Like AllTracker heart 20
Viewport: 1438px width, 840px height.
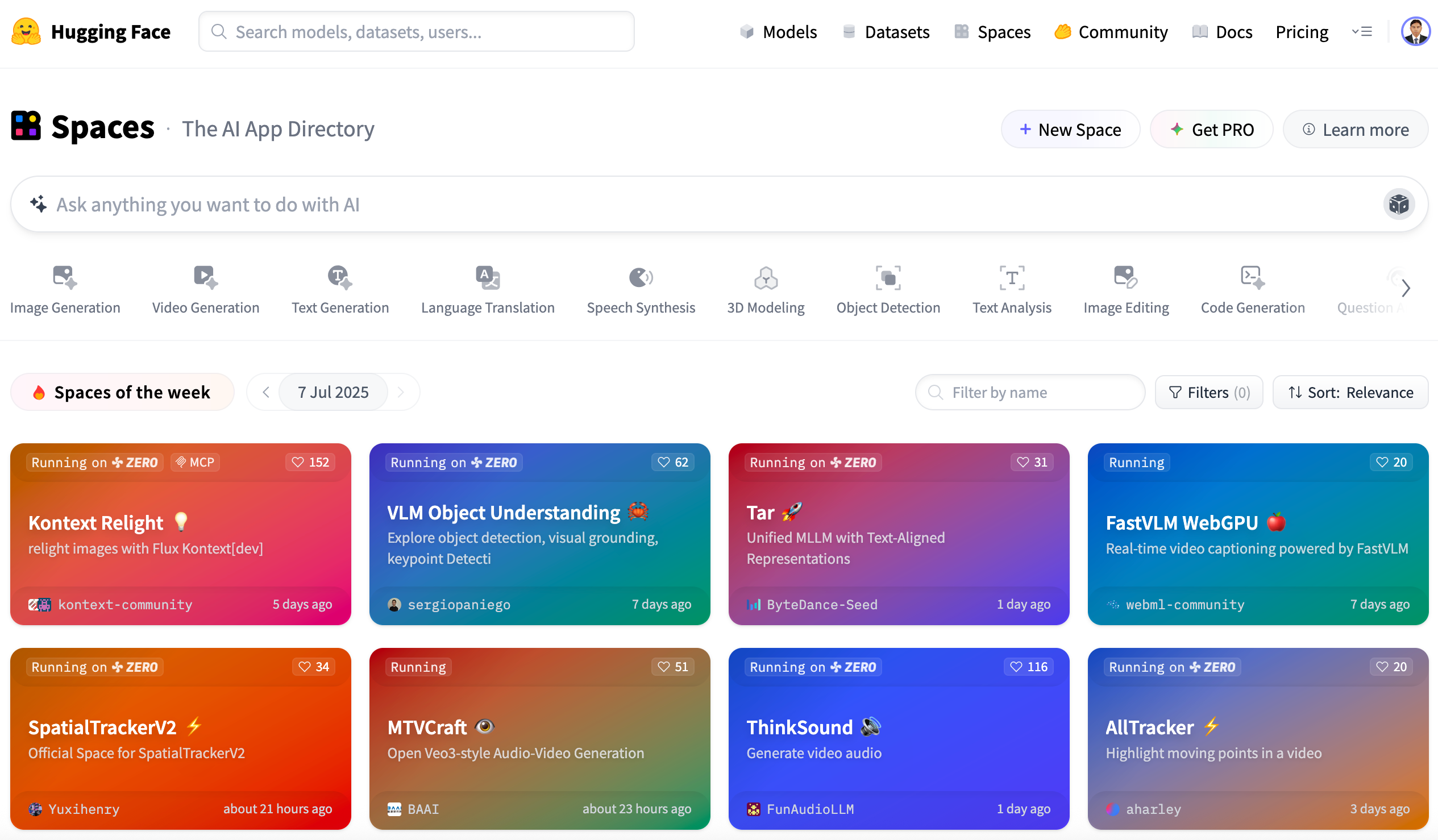click(1391, 667)
